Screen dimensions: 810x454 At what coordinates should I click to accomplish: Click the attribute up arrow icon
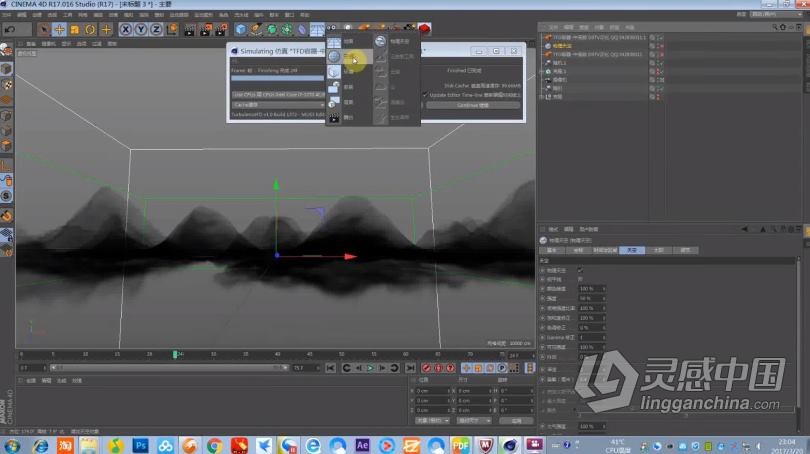tap(763, 229)
